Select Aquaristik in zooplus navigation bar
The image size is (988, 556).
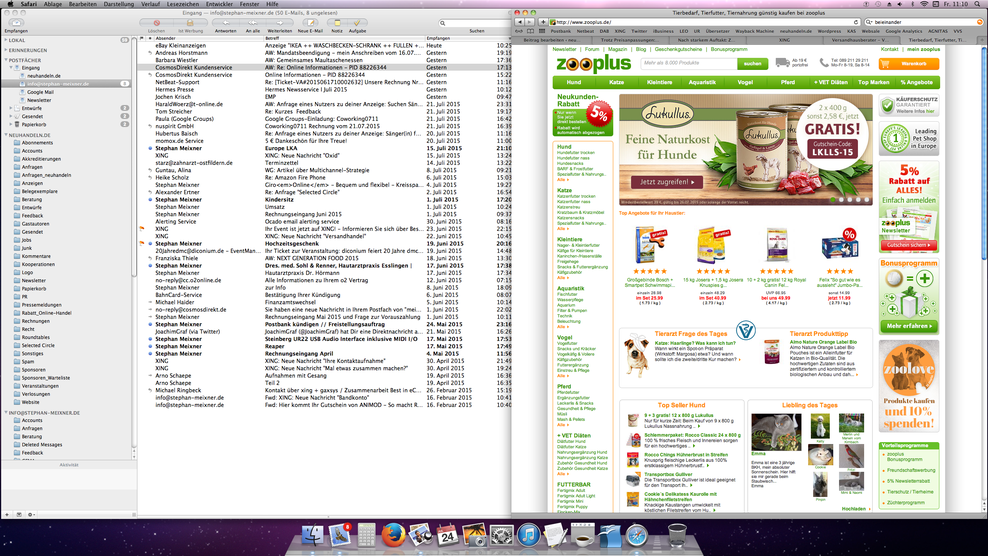(x=702, y=82)
